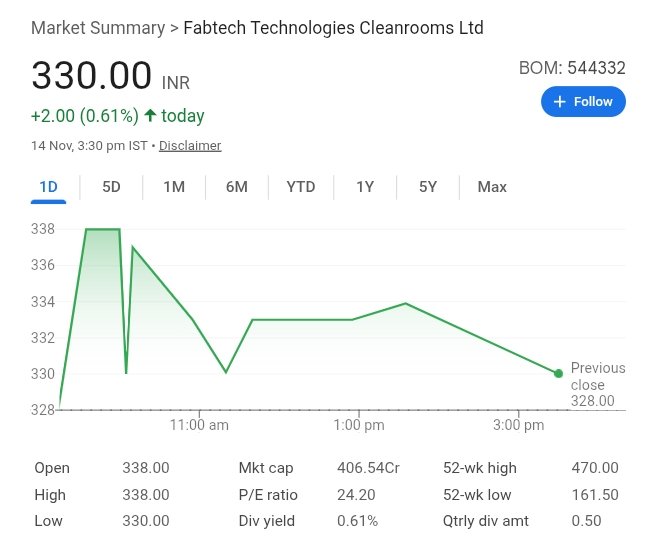Switch to the 5D chart range
Viewport: 672px width, 555px height.
(x=111, y=187)
